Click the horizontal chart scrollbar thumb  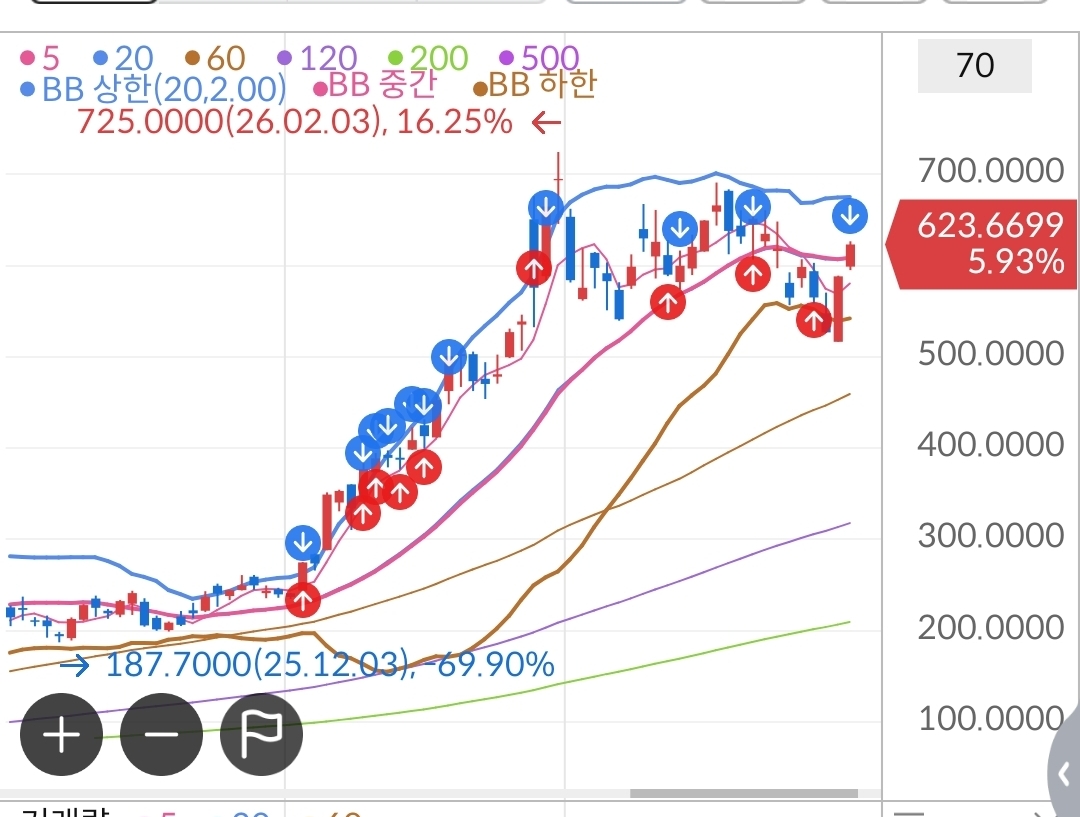point(744,794)
